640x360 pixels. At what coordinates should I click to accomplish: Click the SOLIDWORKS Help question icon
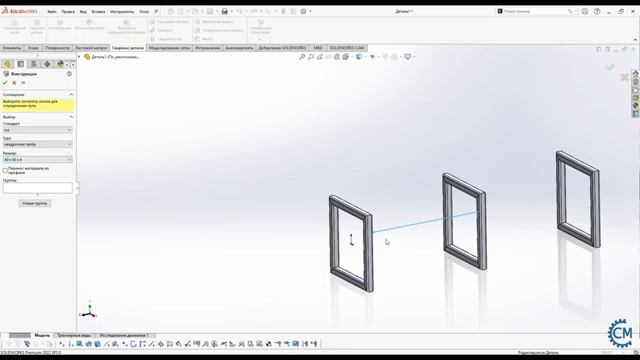tap(597, 11)
